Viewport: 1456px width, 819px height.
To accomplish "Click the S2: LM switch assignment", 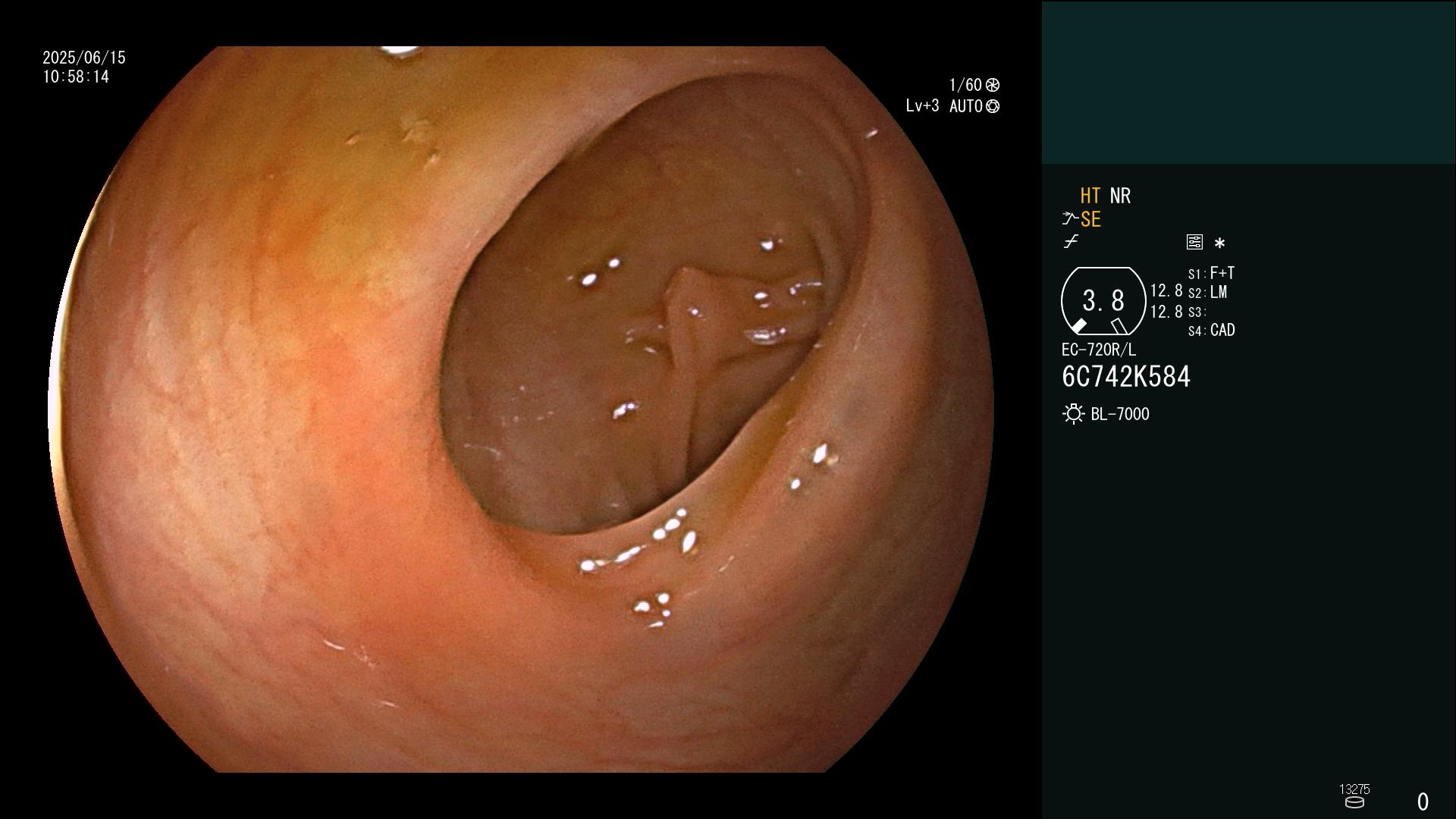I will coord(1207,292).
